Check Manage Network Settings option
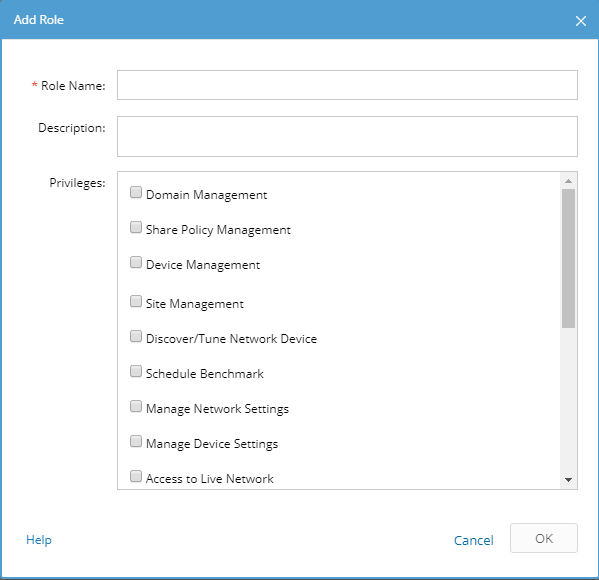 tap(136, 407)
